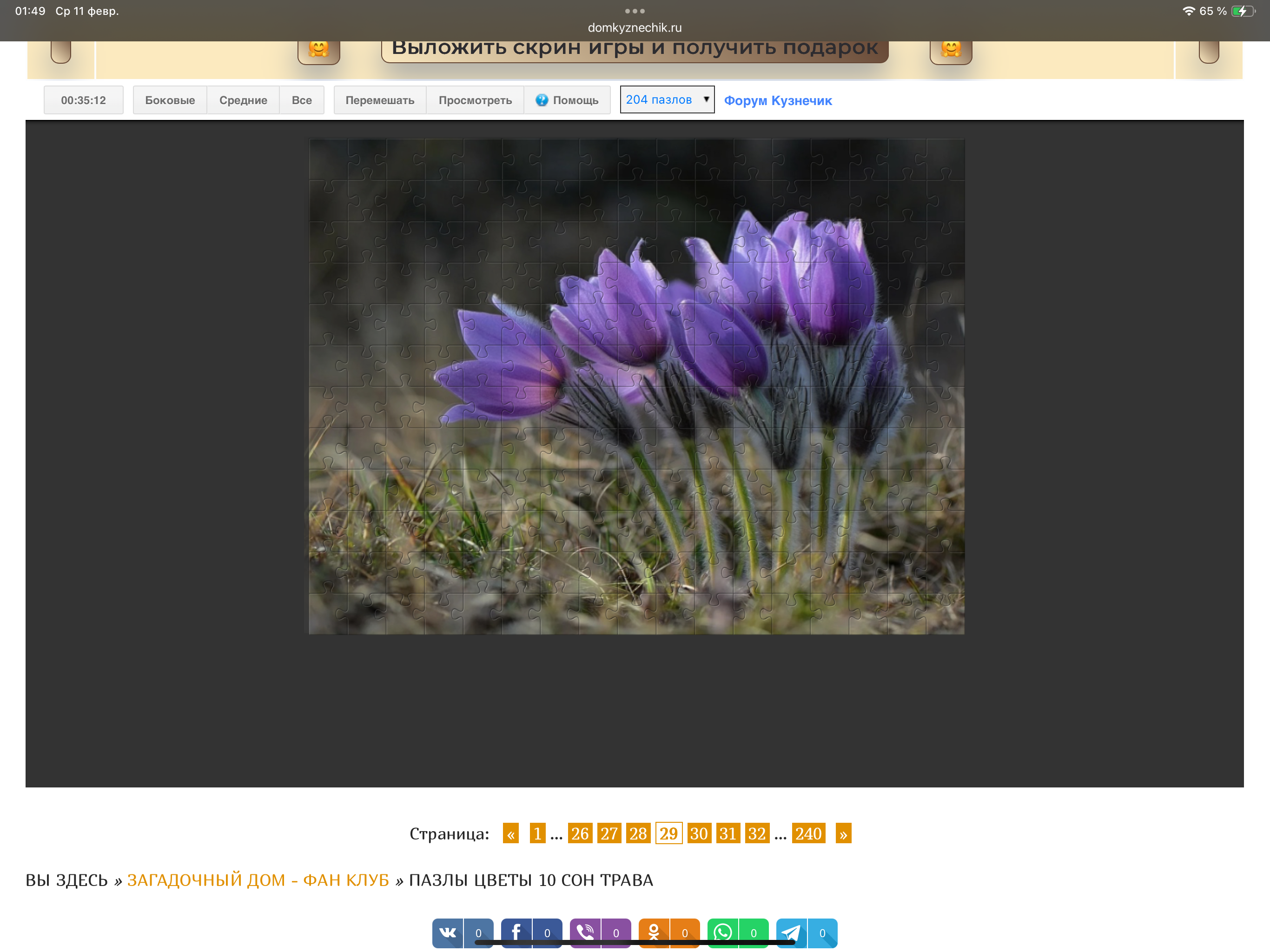Image resolution: width=1270 pixels, height=952 pixels.
Task: Open Форум Кузнечик link
Action: (x=777, y=100)
